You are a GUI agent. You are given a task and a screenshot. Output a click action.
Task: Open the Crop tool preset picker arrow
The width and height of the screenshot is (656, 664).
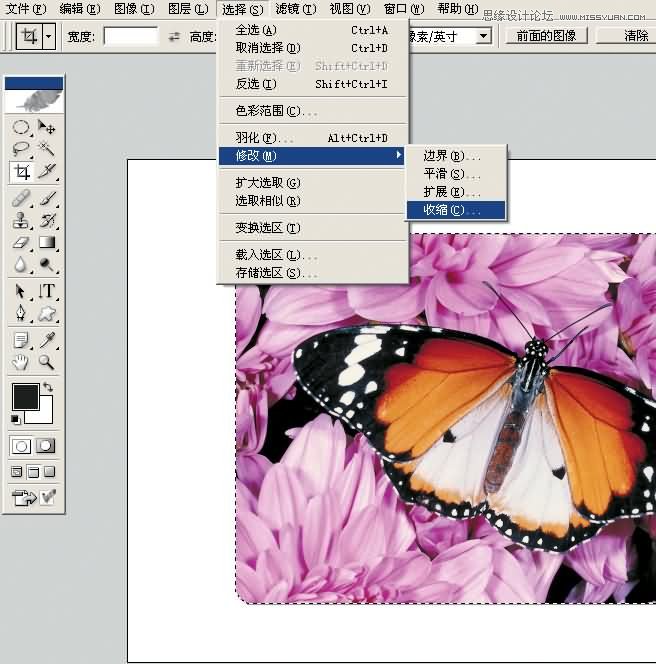click(49, 37)
